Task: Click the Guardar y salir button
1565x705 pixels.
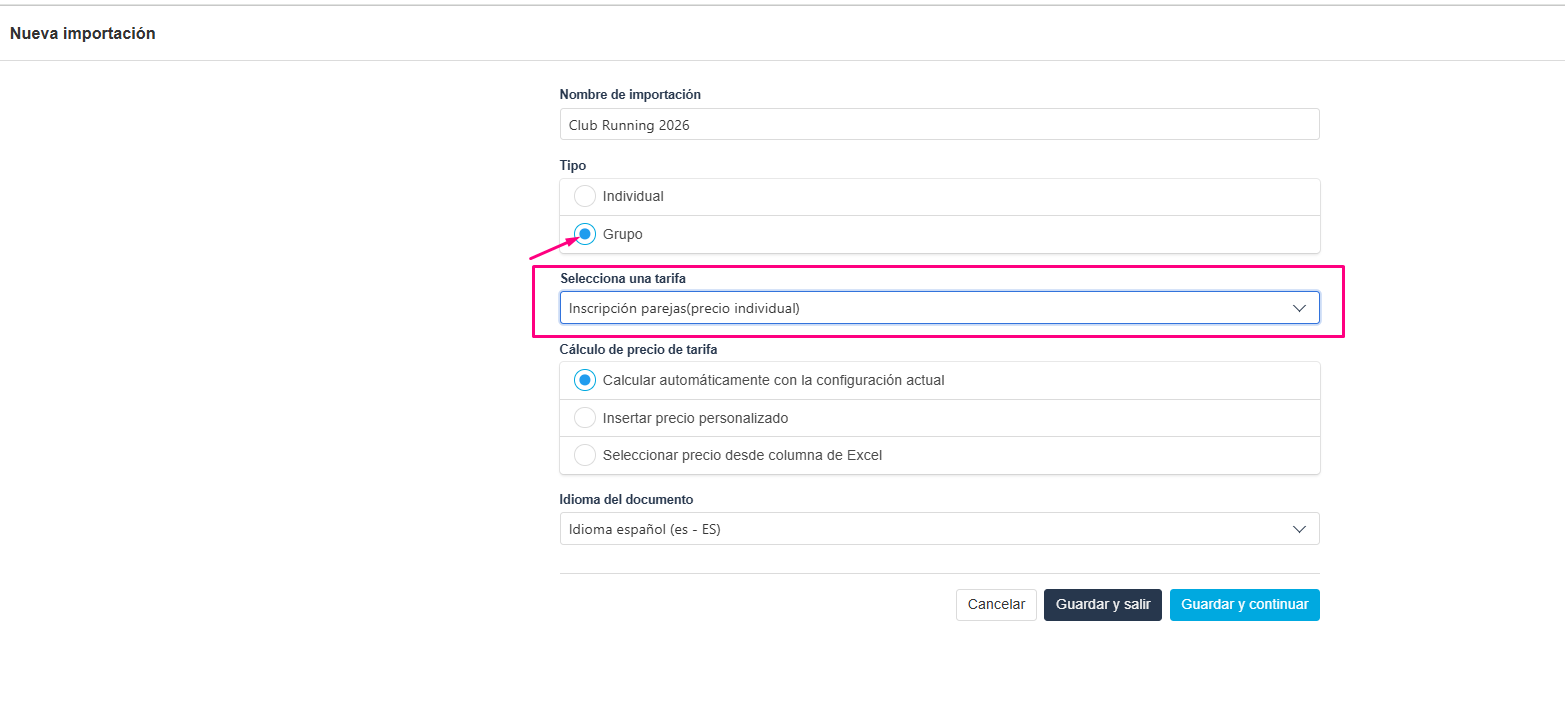Action: pos(1102,605)
